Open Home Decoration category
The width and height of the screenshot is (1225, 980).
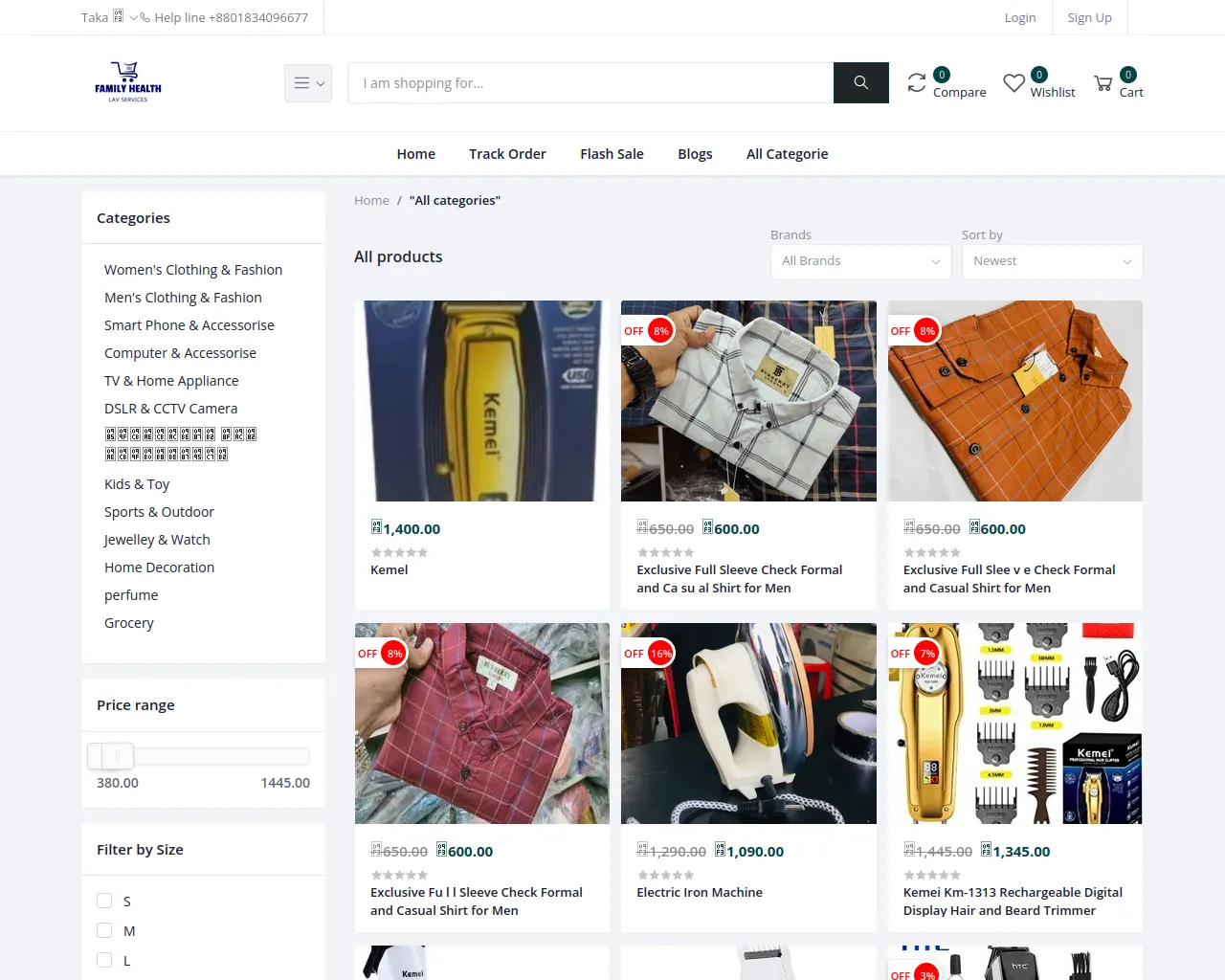159,568
